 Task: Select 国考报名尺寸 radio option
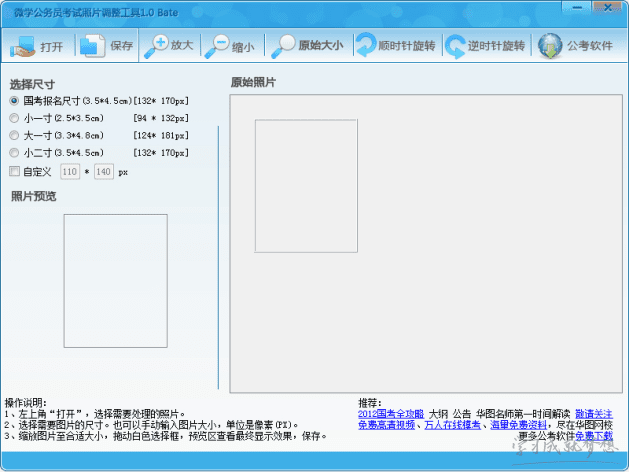coord(14,101)
